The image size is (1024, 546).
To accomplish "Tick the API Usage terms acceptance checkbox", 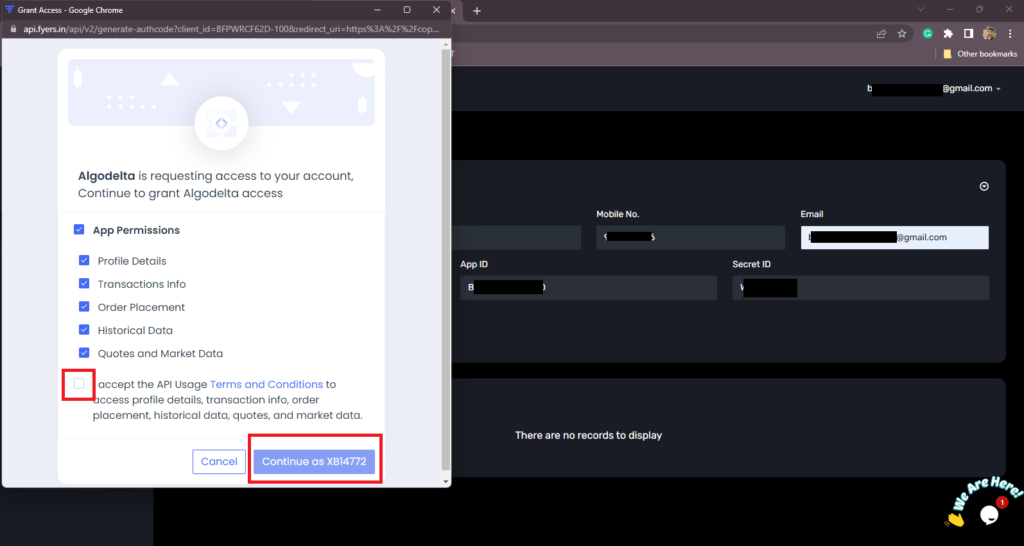I will pyautogui.click(x=79, y=383).
